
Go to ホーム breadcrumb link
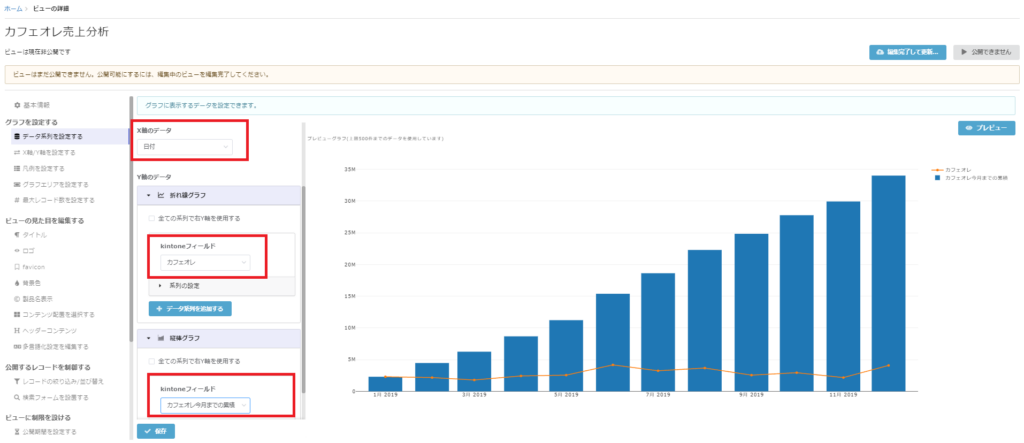click(x=13, y=8)
